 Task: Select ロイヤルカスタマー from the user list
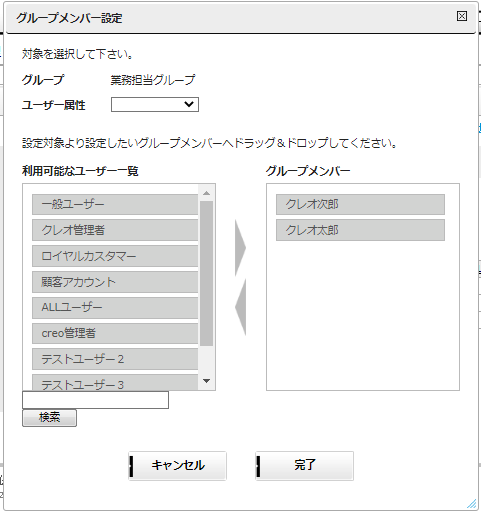tap(115, 256)
